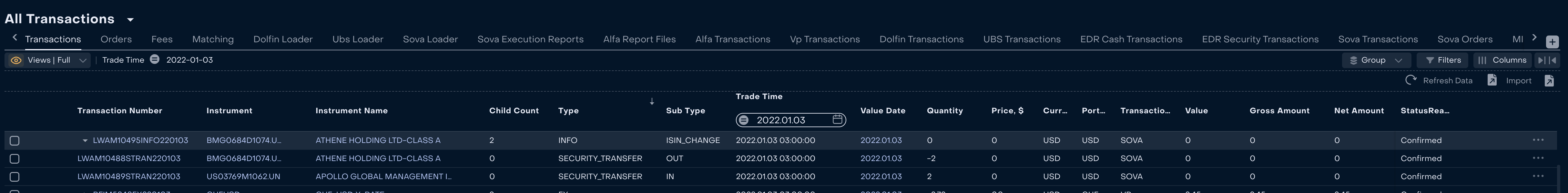
Task: Open the Views | Full dropdown
Action: pyautogui.click(x=48, y=60)
